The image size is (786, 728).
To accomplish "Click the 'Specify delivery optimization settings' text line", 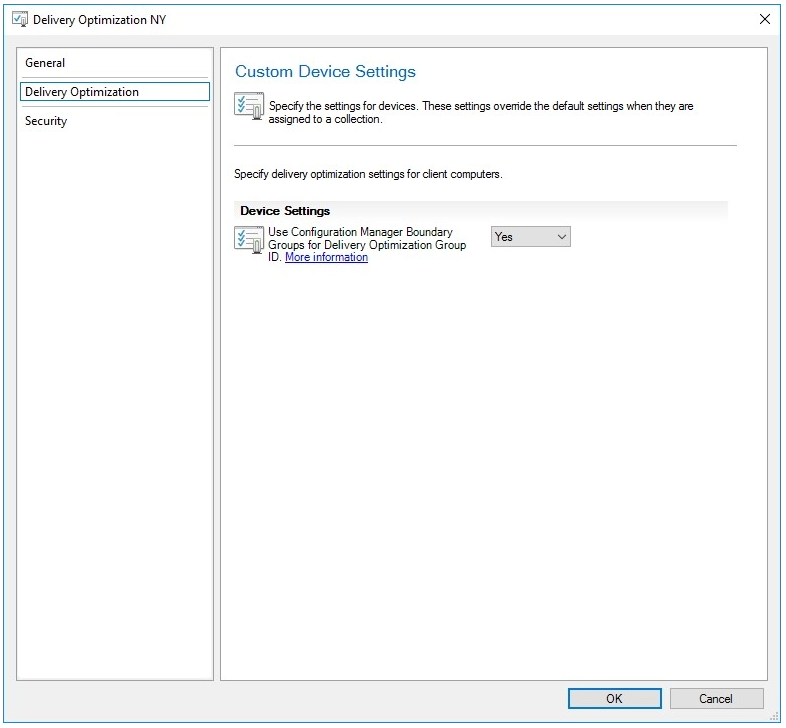I will (368, 174).
